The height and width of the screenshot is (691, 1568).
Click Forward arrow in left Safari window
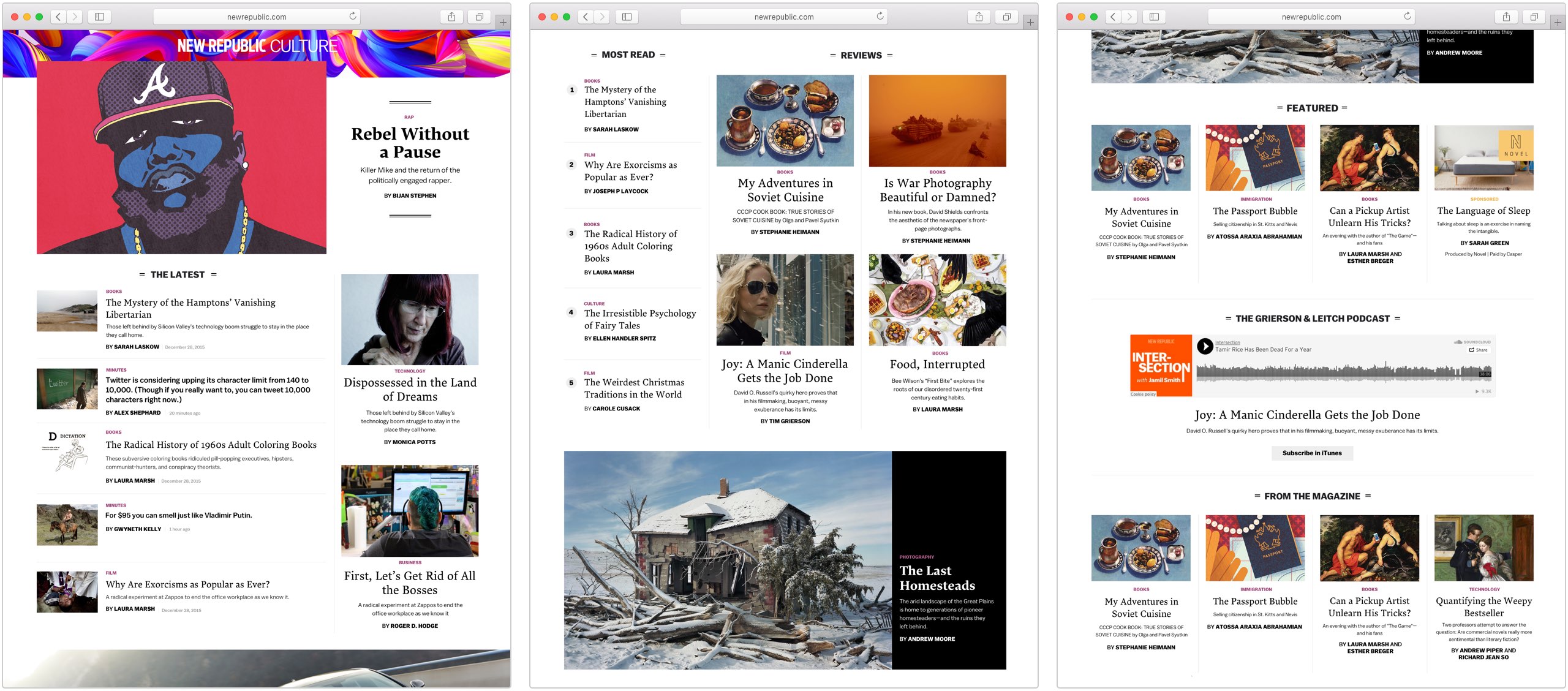pyautogui.click(x=75, y=17)
